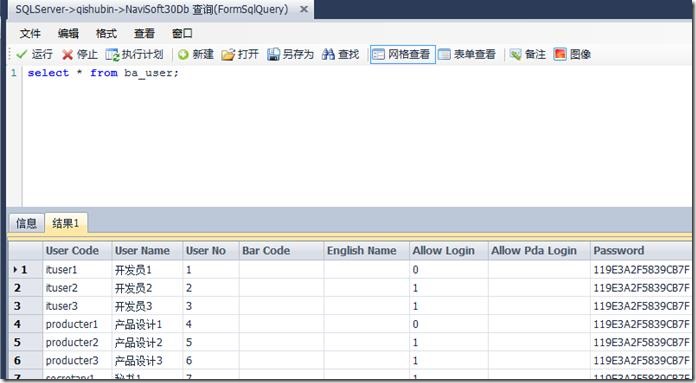Viewport: 696px width, 383px height.
Task: Select row header 5 in results
Action: click(26, 343)
